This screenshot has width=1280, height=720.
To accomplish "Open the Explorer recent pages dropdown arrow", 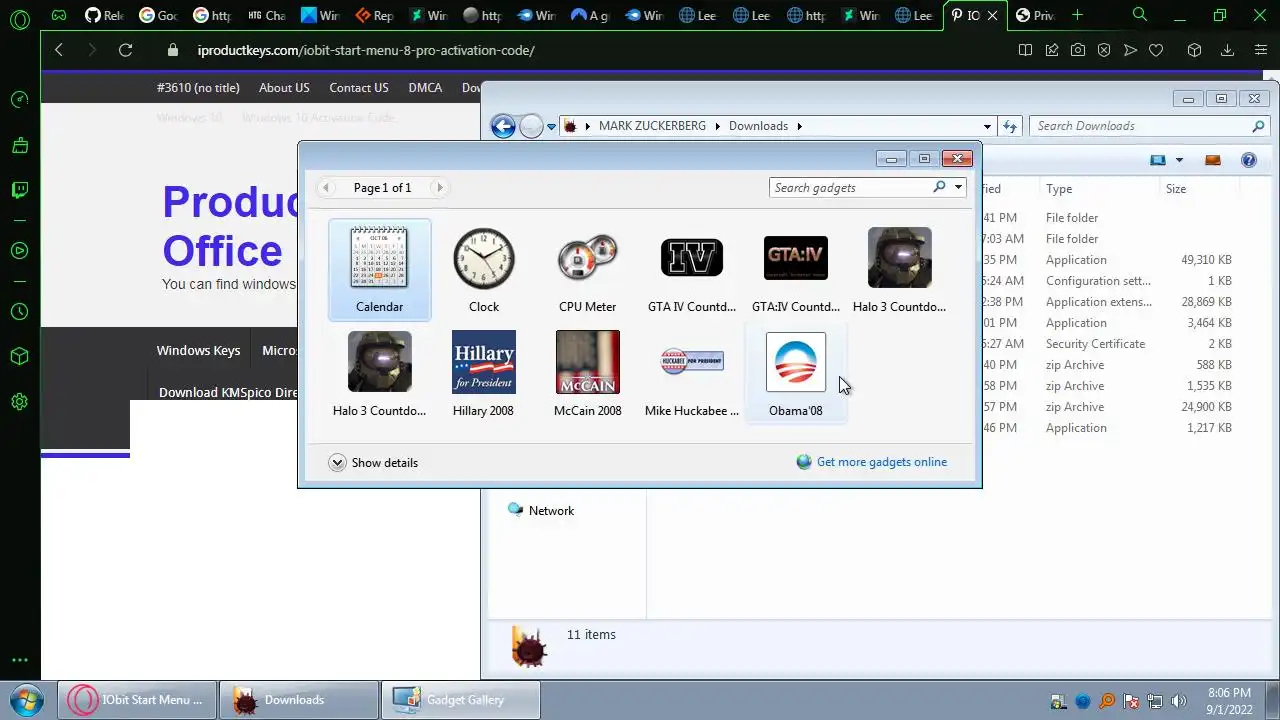I will (551, 127).
